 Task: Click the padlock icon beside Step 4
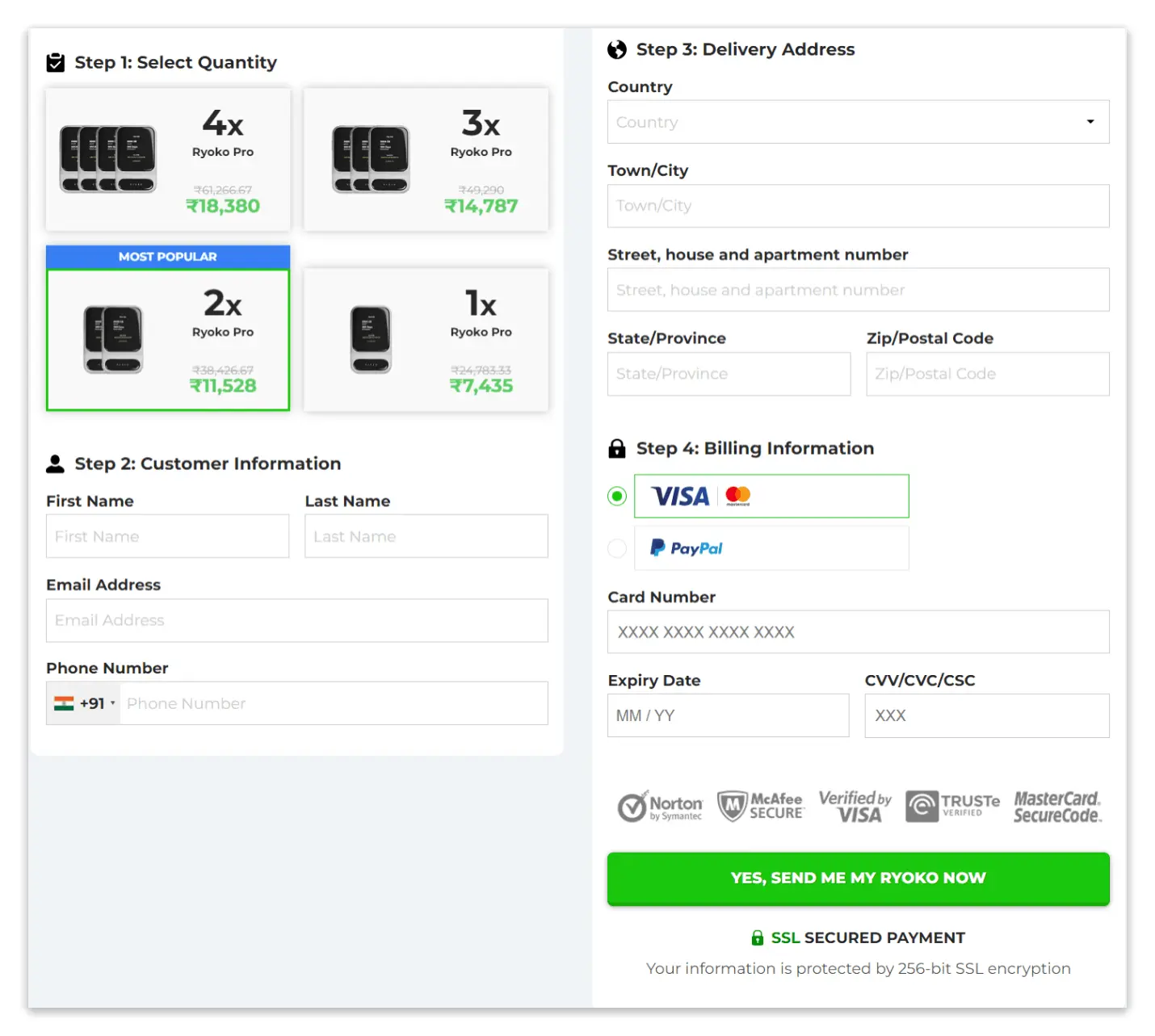(x=617, y=449)
